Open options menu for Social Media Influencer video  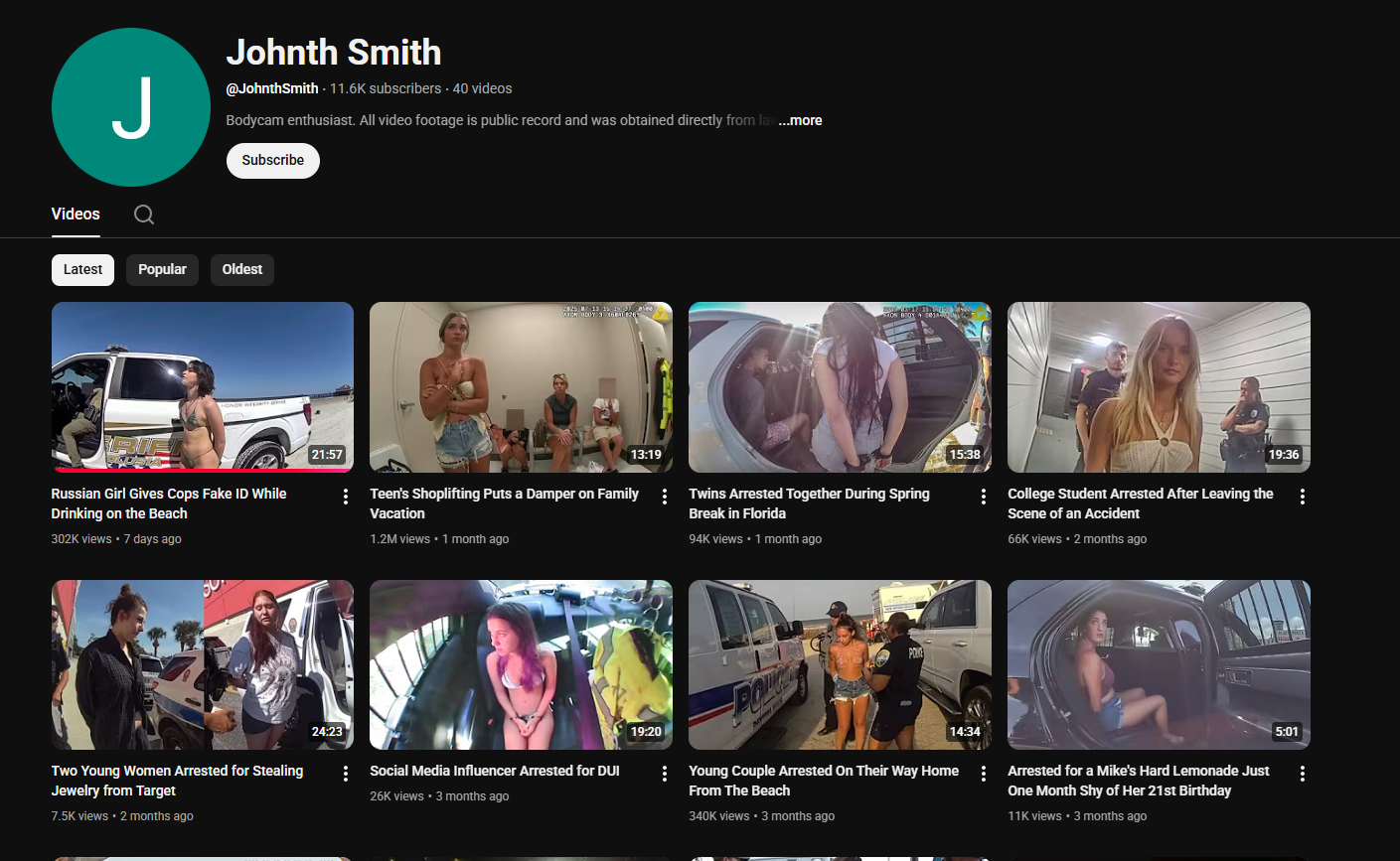click(x=665, y=774)
